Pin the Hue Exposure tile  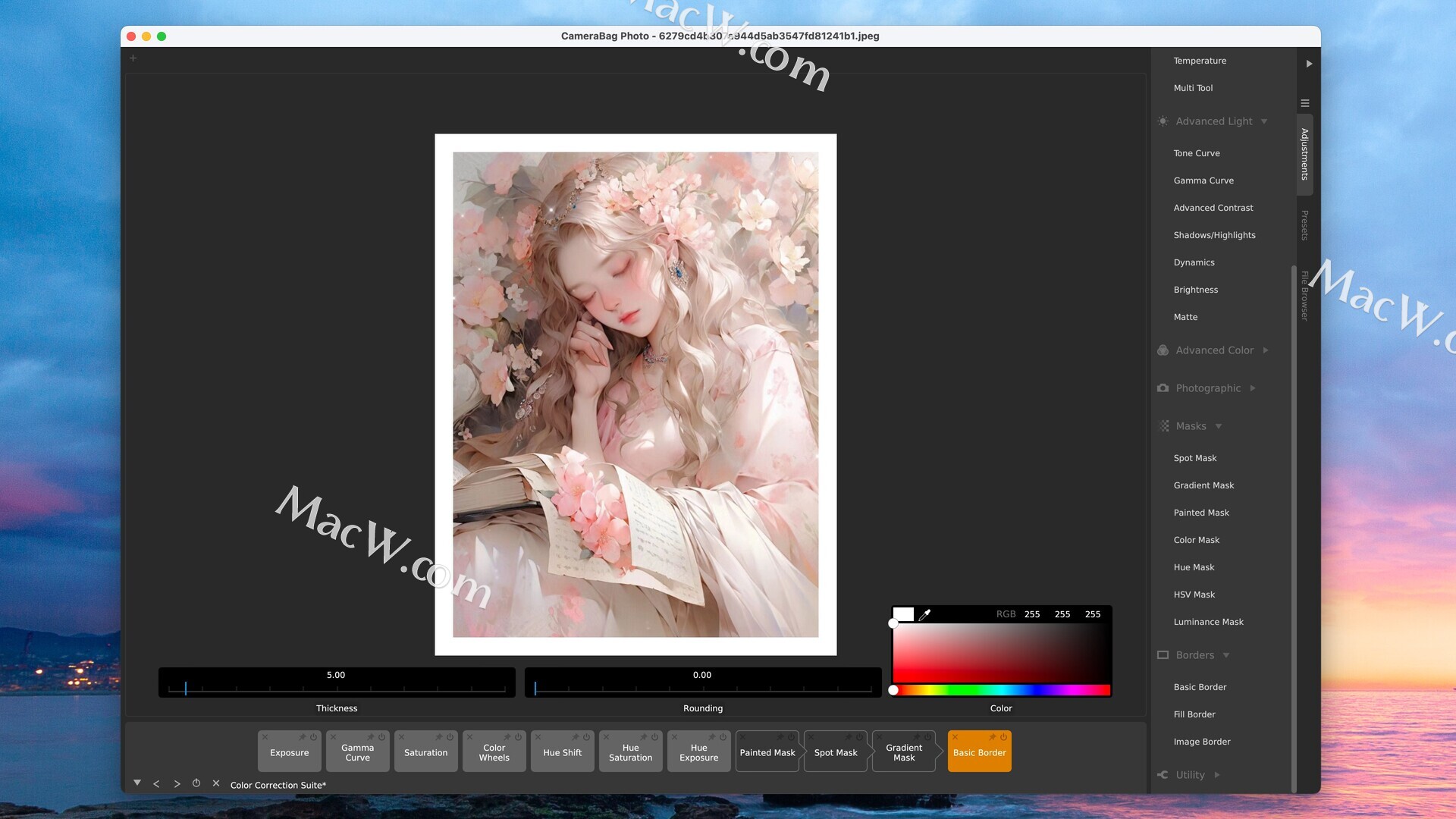tap(711, 737)
